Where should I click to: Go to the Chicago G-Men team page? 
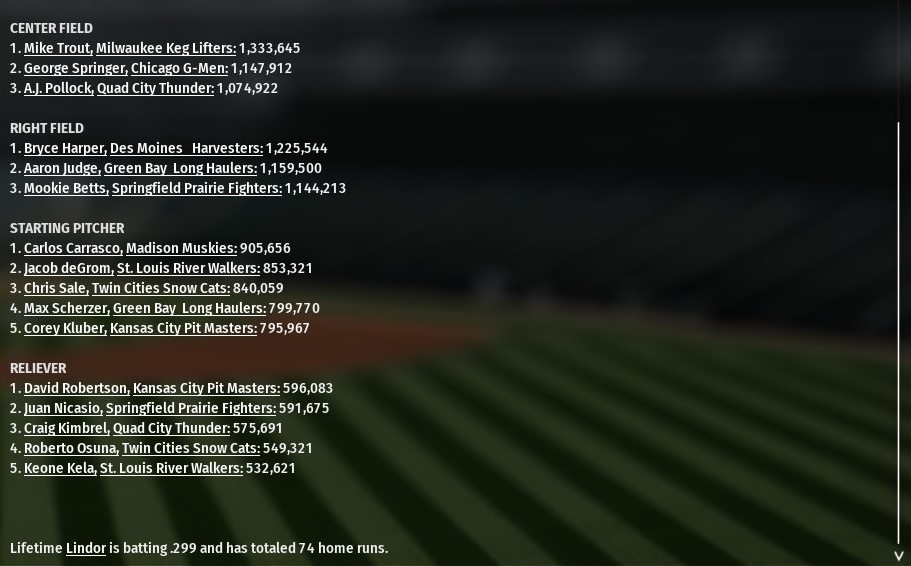(x=179, y=68)
